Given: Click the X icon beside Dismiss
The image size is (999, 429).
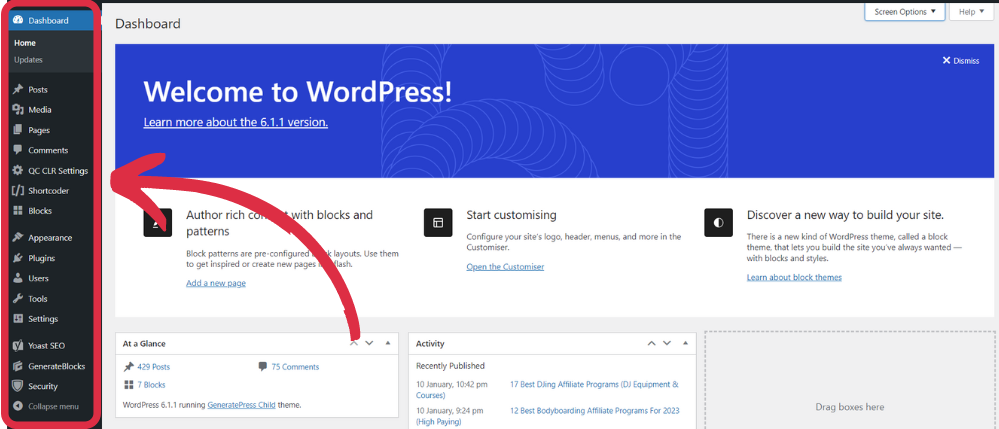Looking at the screenshot, I should pos(946,61).
